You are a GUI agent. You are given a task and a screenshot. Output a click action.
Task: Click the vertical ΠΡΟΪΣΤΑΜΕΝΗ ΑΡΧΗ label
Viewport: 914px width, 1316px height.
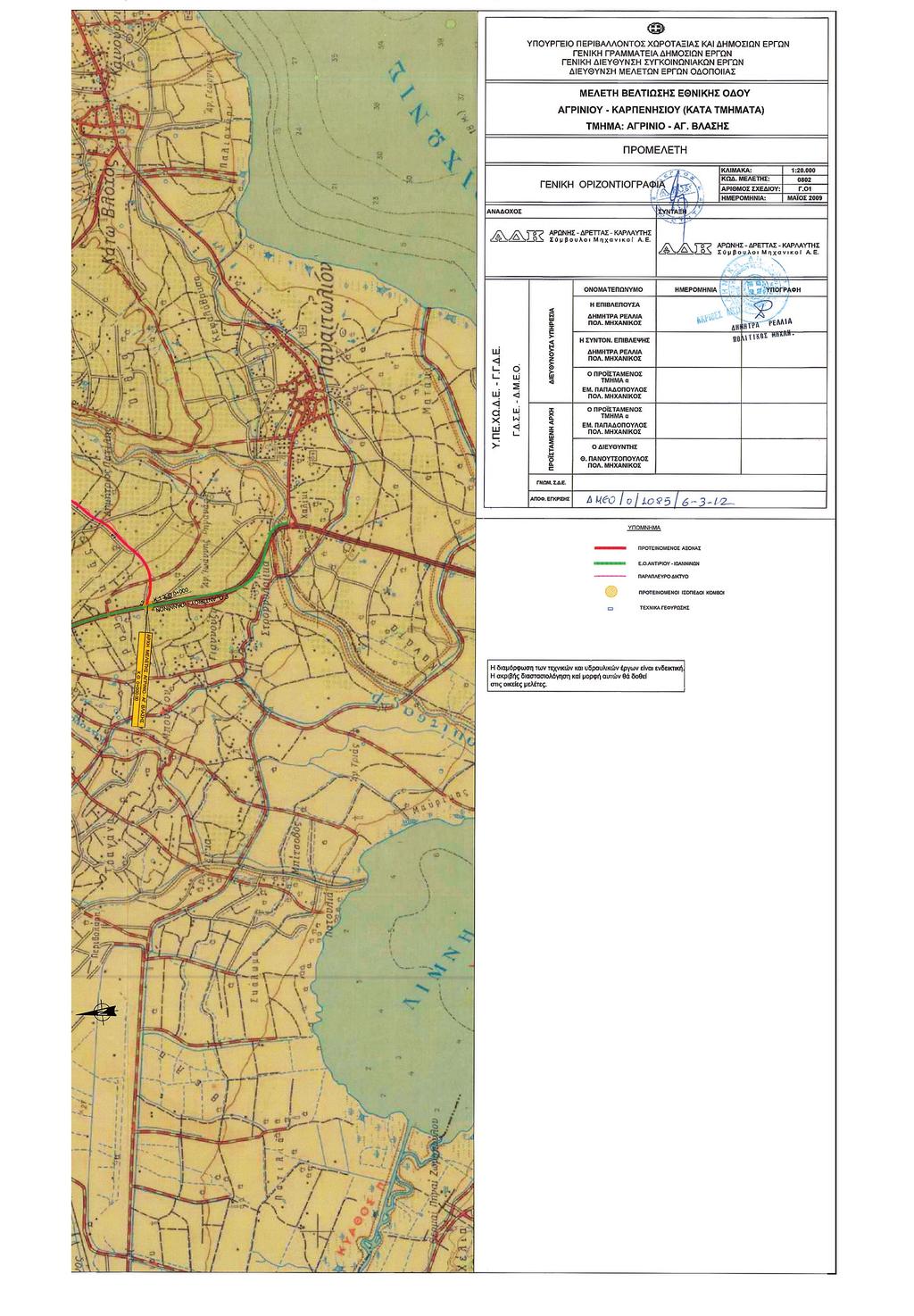(552, 438)
